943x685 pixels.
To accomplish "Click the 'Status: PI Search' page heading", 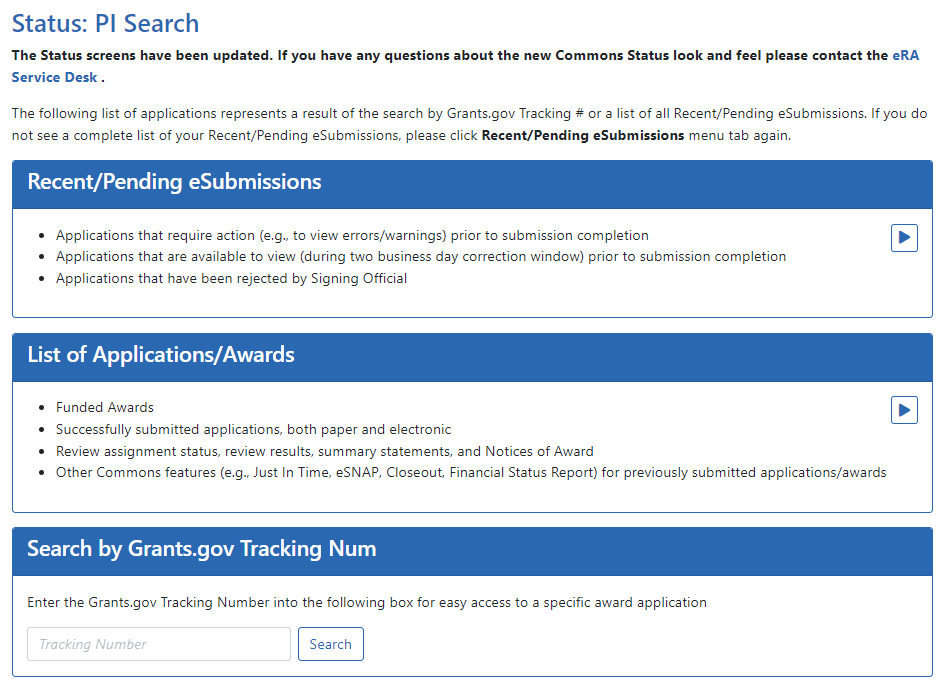I will (x=105, y=23).
